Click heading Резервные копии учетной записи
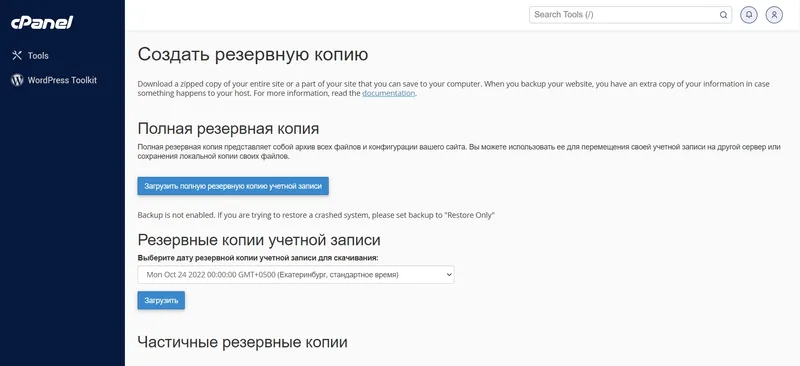Screen dimensions: 800x366 (x=259, y=240)
